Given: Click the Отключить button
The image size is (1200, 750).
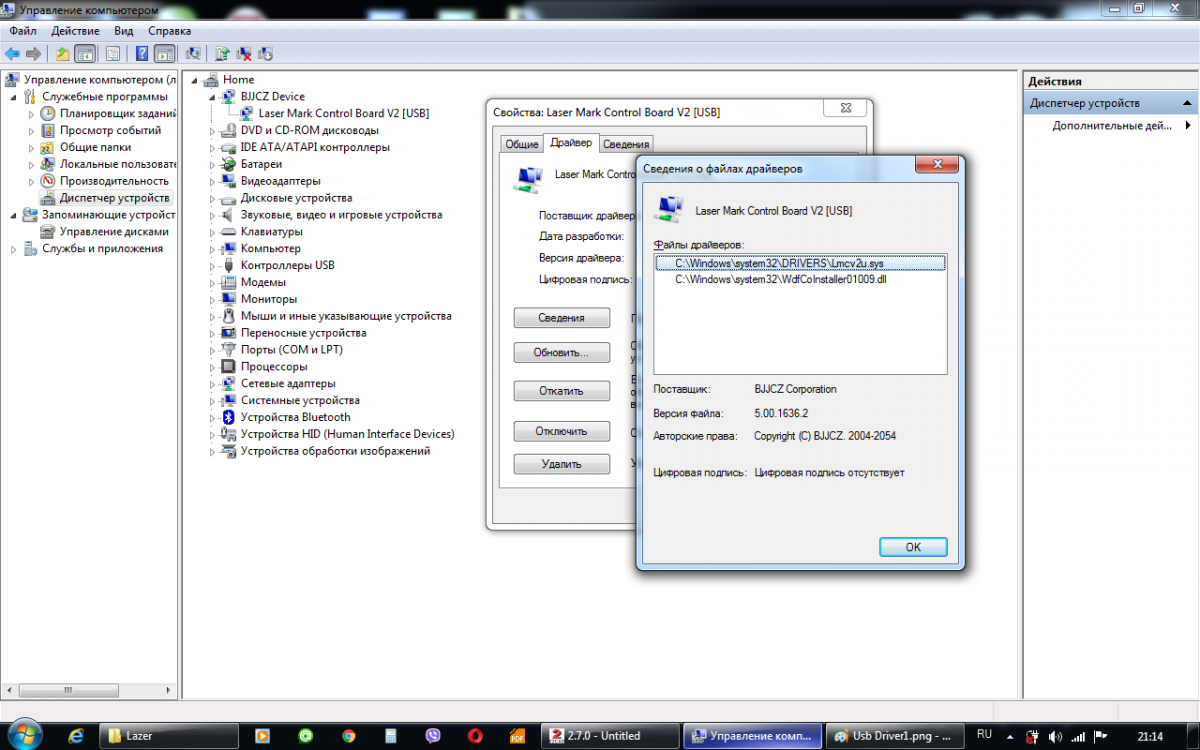Looking at the screenshot, I should tap(562, 431).
